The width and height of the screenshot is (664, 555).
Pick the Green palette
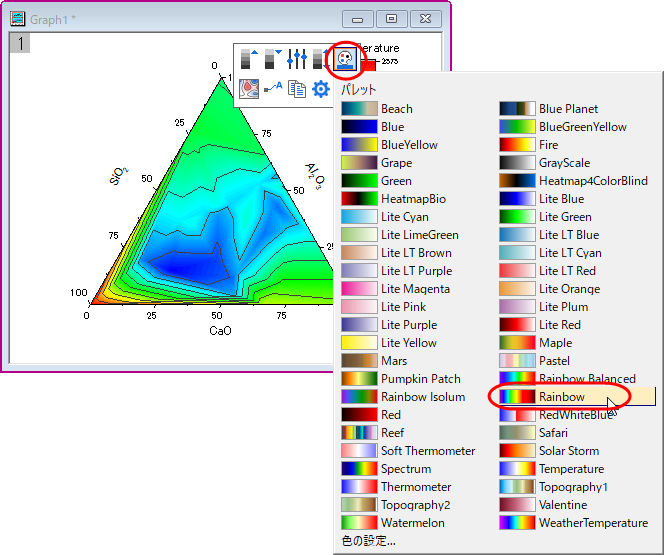376,181
